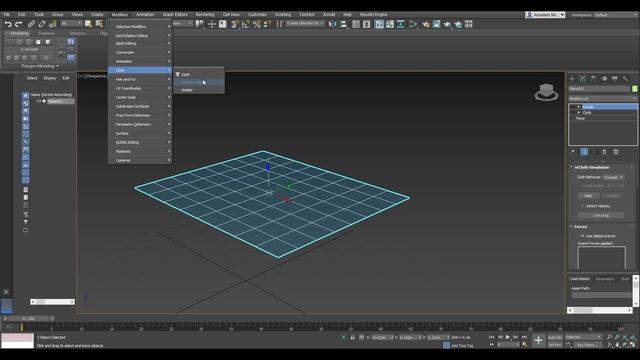Open the Modifier List dropdown
The image size is (640, 360).
[602, 98]
